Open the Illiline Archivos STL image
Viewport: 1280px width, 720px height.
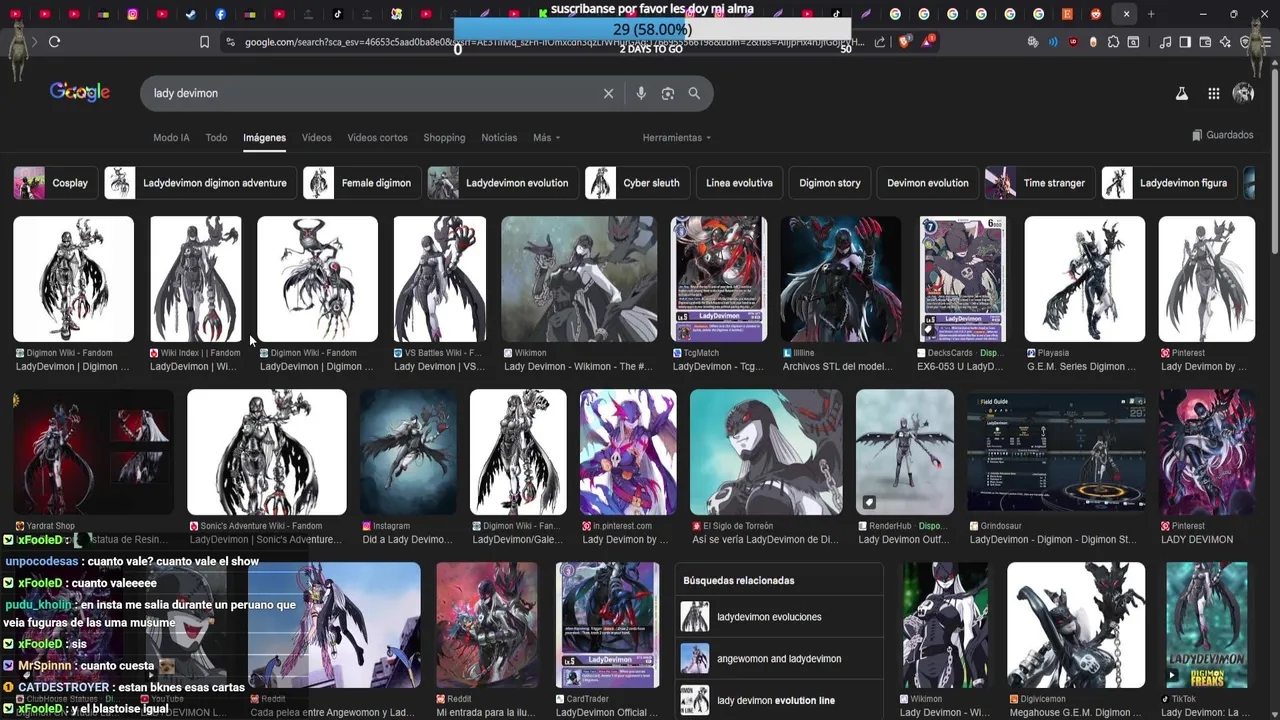[841, 279]
